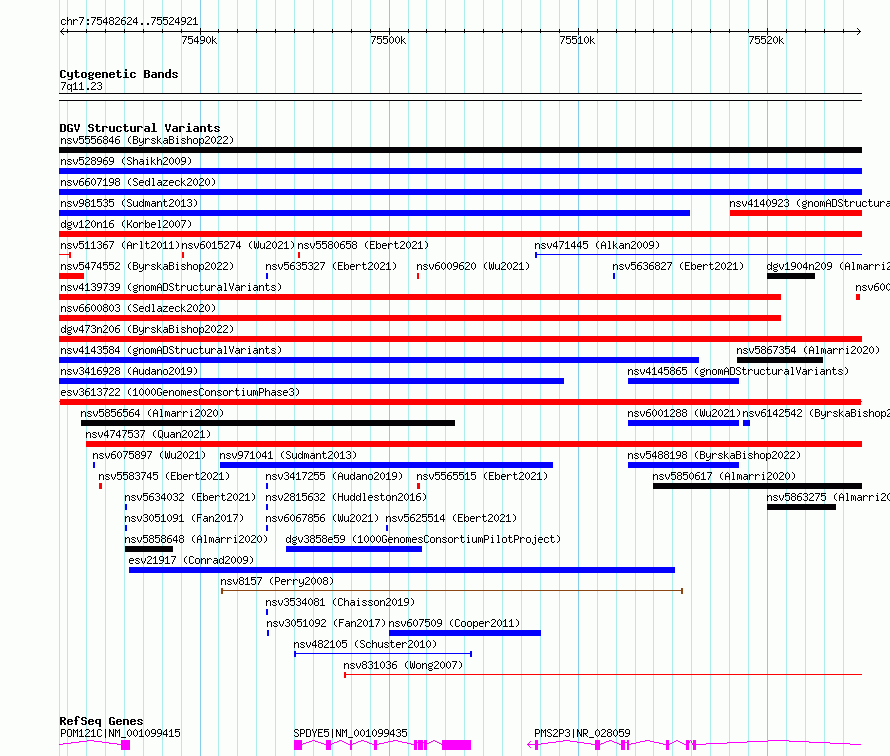Select the nsv5850617 (Almarri2020) label

[x=724, y=476]
